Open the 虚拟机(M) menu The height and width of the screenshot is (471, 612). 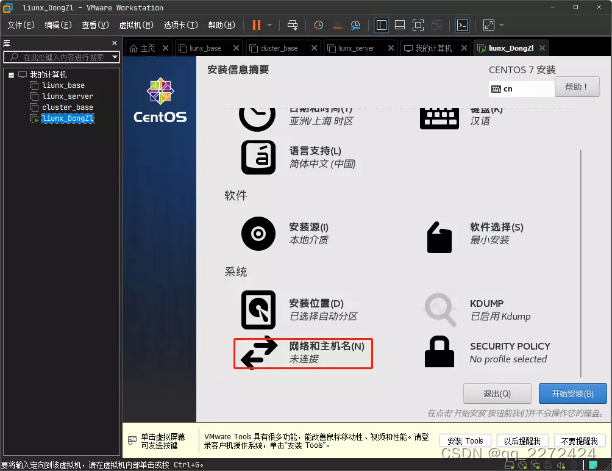[136, 25]
